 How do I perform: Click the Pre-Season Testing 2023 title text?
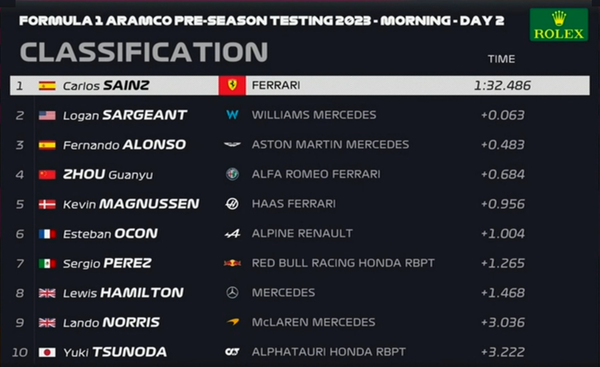pos(261,20)
